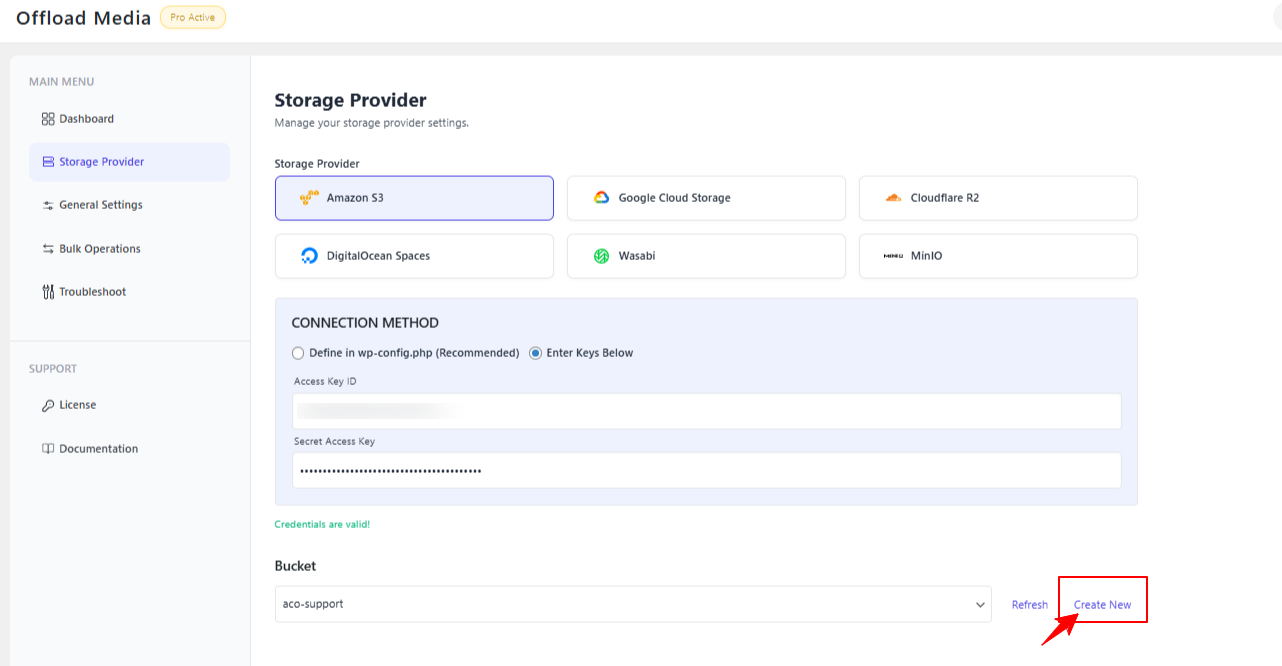Refresh the bucket list
Image resolution: width=1282 pixels, height=666 pixels.
coord(1029,605)
